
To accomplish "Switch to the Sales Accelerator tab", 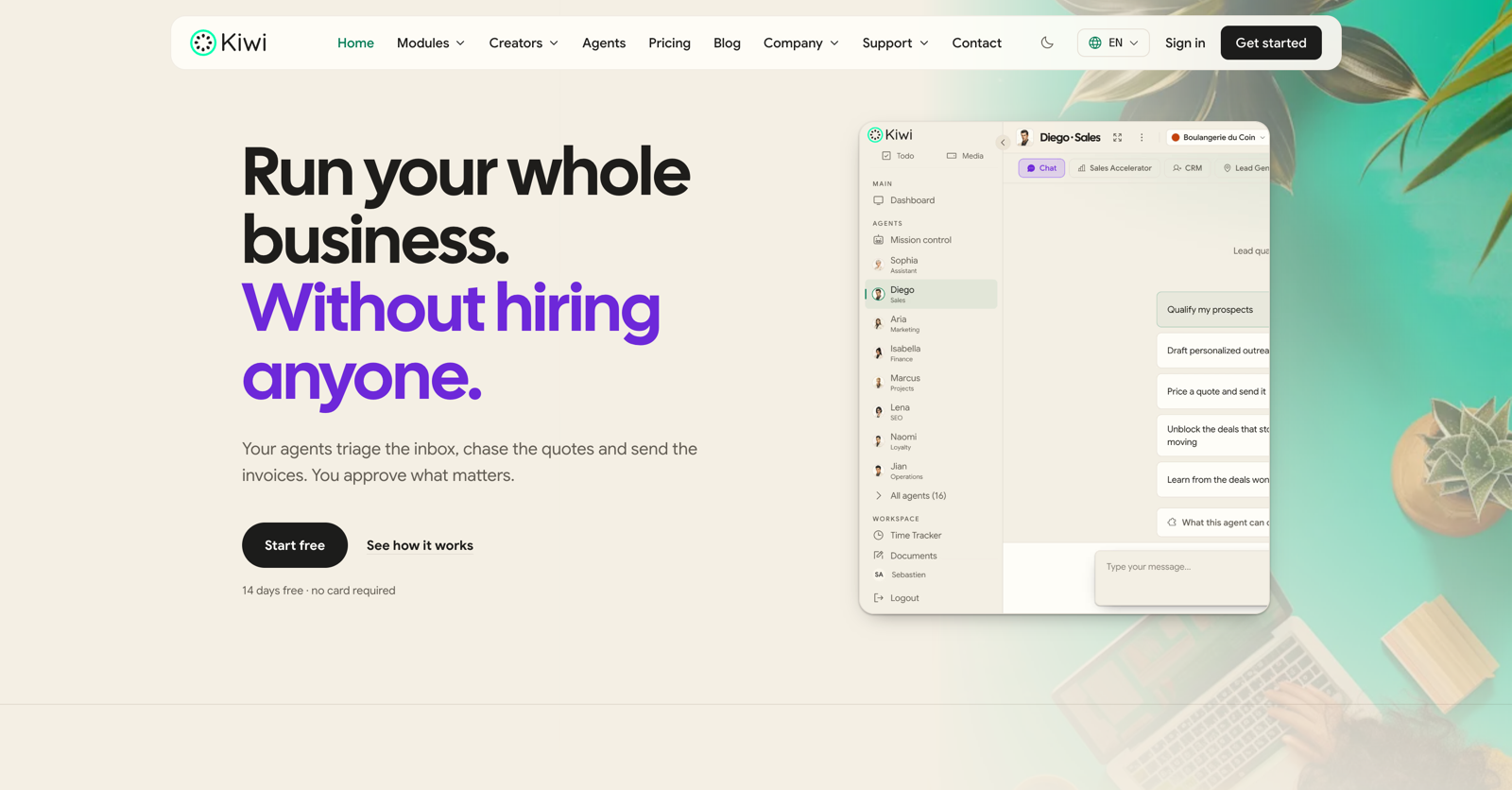I will click(x=1115, y=168).
